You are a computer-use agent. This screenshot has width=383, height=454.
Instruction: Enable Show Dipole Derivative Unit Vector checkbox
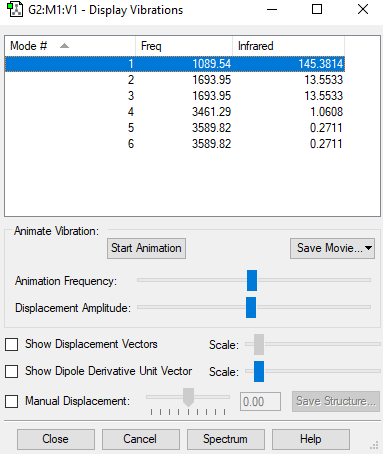[x=12, y=371]
